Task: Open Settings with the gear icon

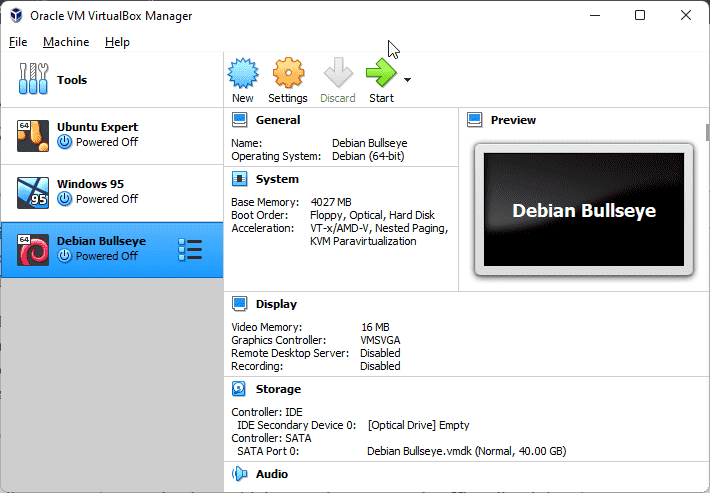Action: pos(288,73)
